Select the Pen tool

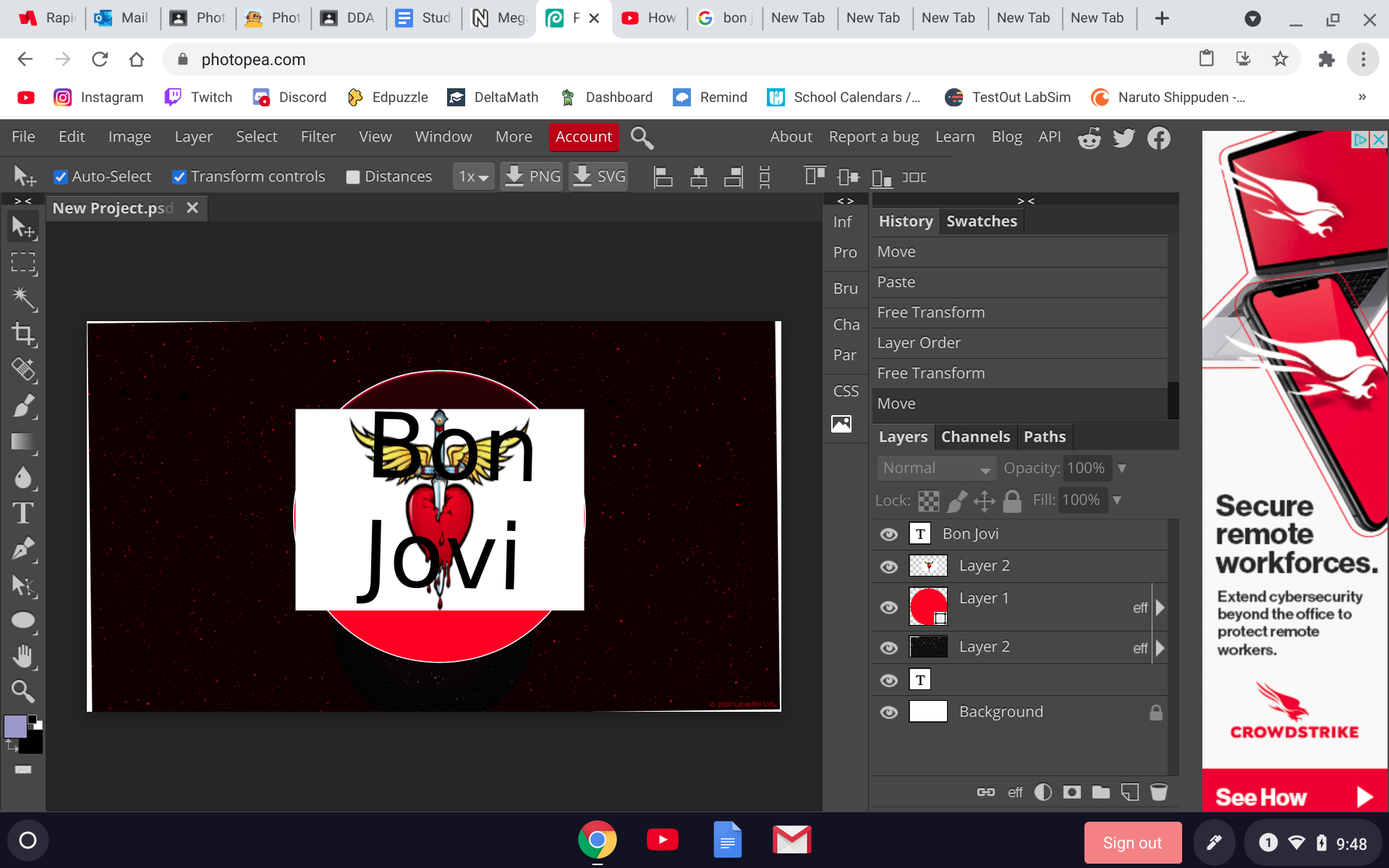[x=23, y=549]
